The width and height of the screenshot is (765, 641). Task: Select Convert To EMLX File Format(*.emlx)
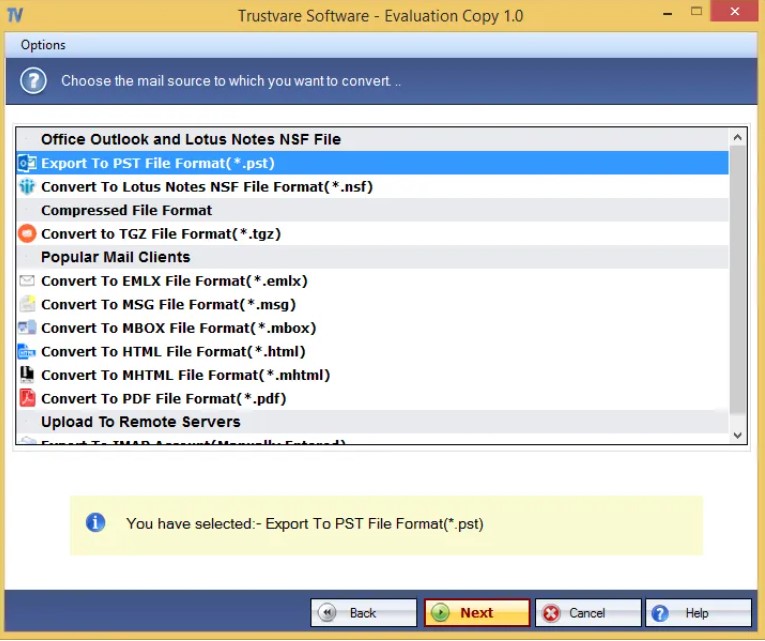point(372,280)
